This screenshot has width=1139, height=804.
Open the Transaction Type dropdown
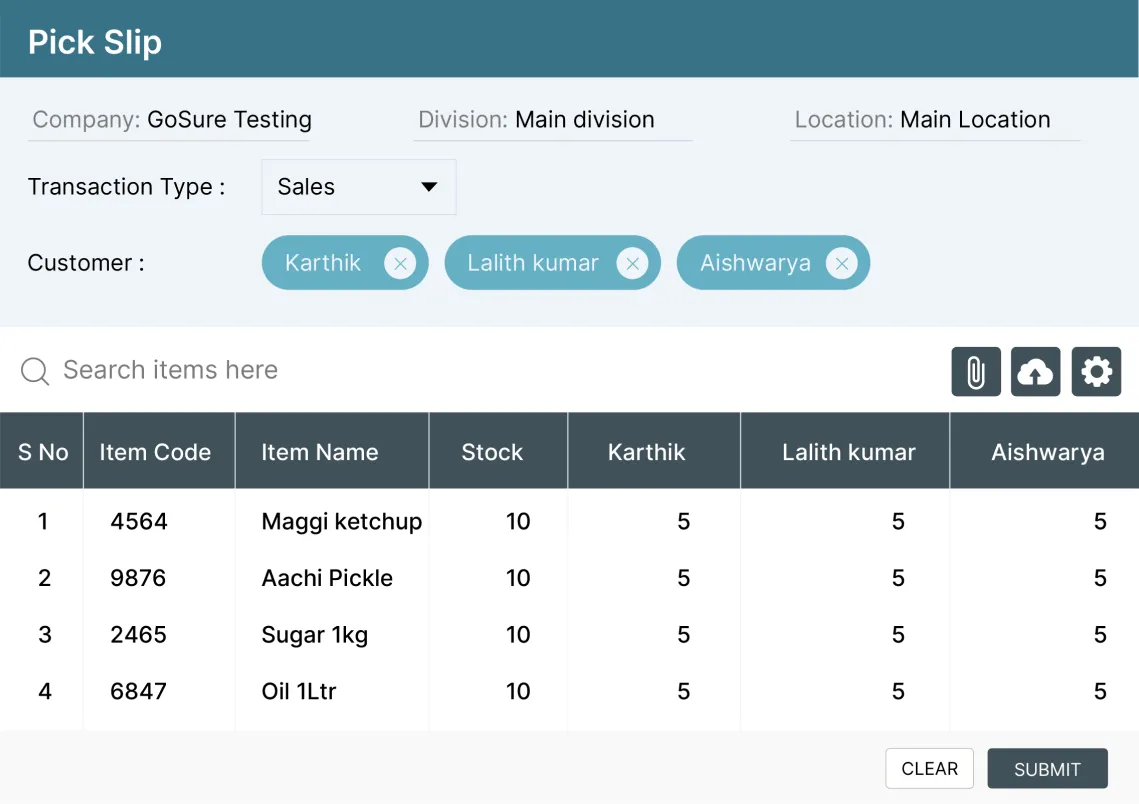(x=358, y=187)
